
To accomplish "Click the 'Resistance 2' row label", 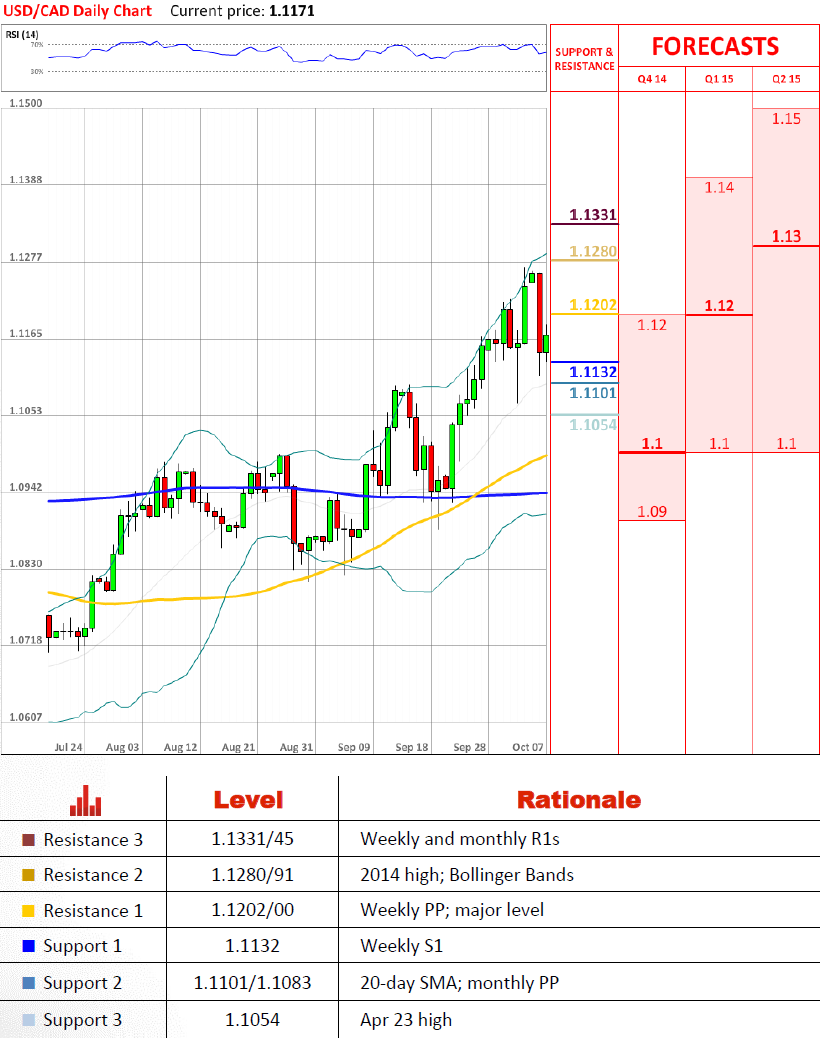I will (93, 875).
